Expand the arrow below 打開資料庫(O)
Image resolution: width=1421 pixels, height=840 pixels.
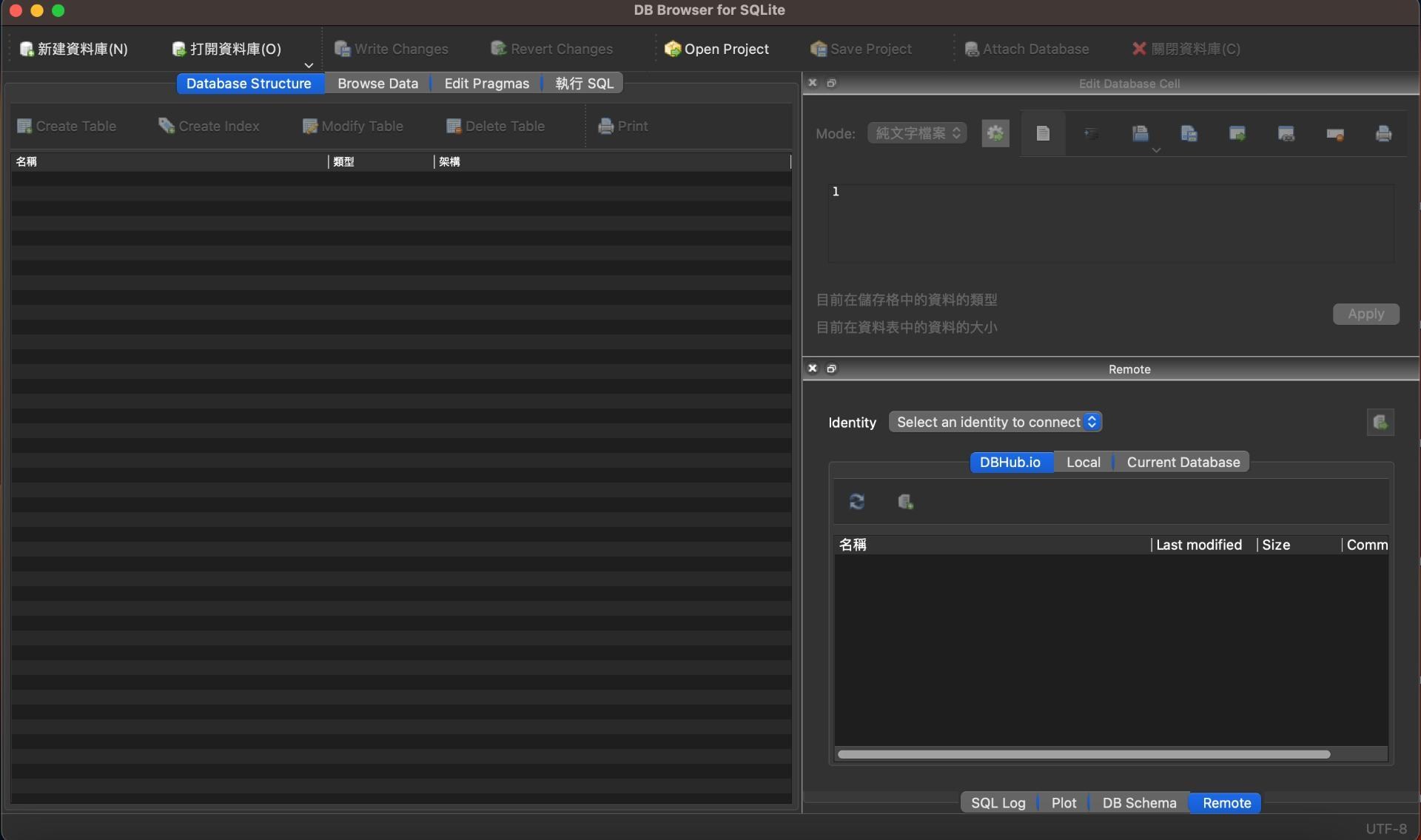click(x=309, y=65)
